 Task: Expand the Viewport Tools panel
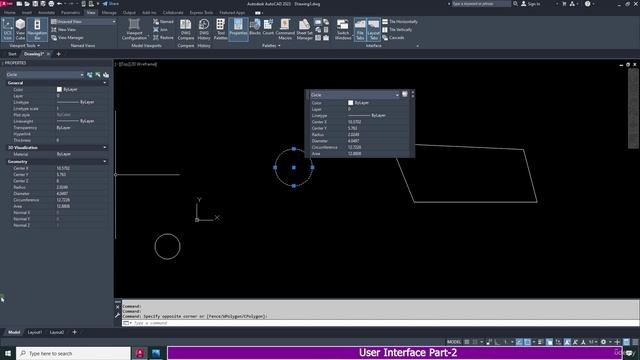(x=24, y=46)
